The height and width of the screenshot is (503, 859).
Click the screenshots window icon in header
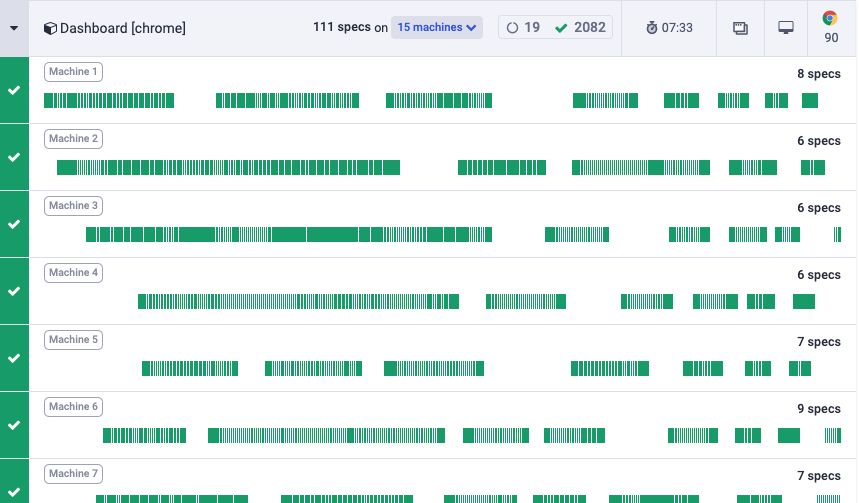(741, 28)
